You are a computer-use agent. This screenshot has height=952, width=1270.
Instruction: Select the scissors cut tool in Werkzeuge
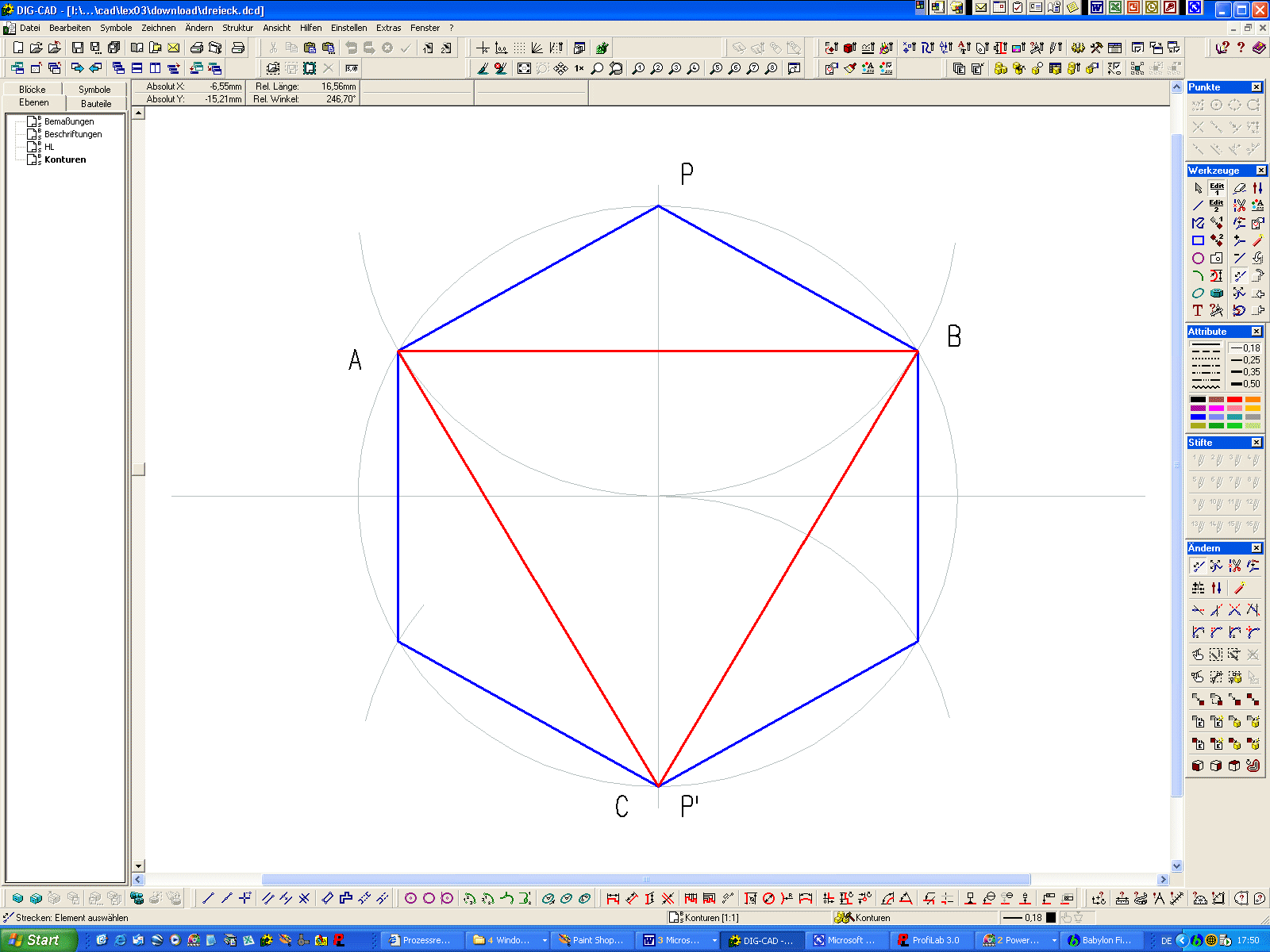(1239, 205)
